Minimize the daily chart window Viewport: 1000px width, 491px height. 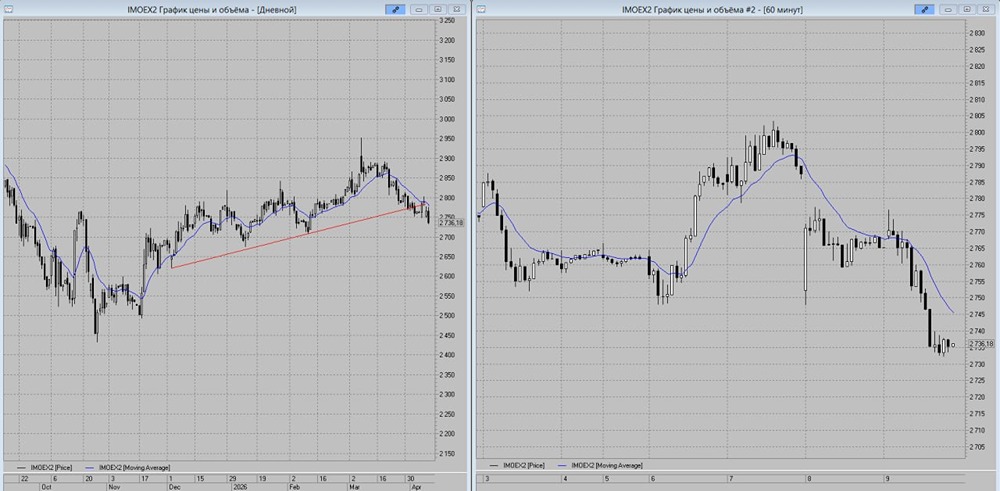point(420,10)
